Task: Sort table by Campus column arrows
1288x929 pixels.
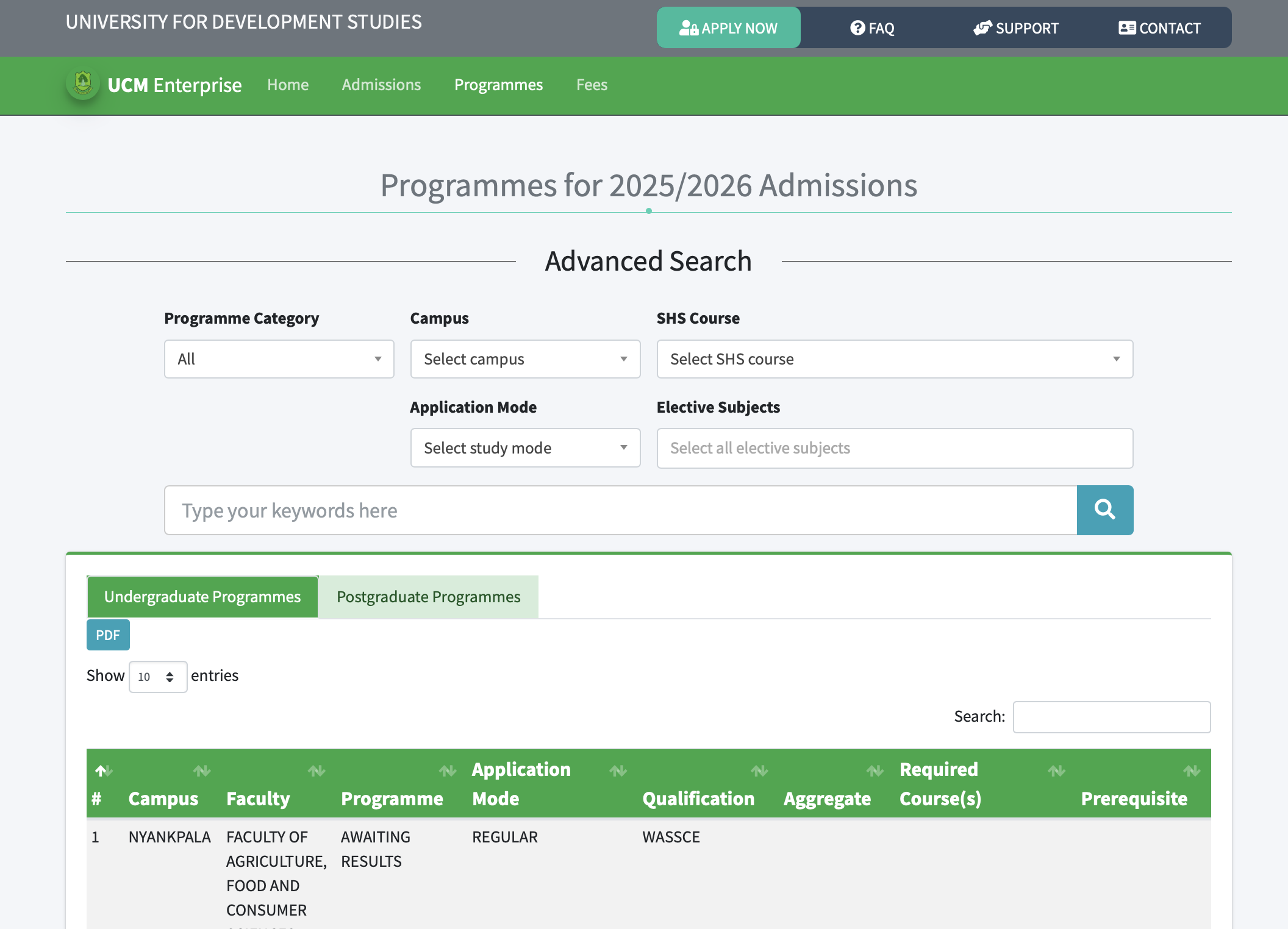Action: (x=202, y=771)
